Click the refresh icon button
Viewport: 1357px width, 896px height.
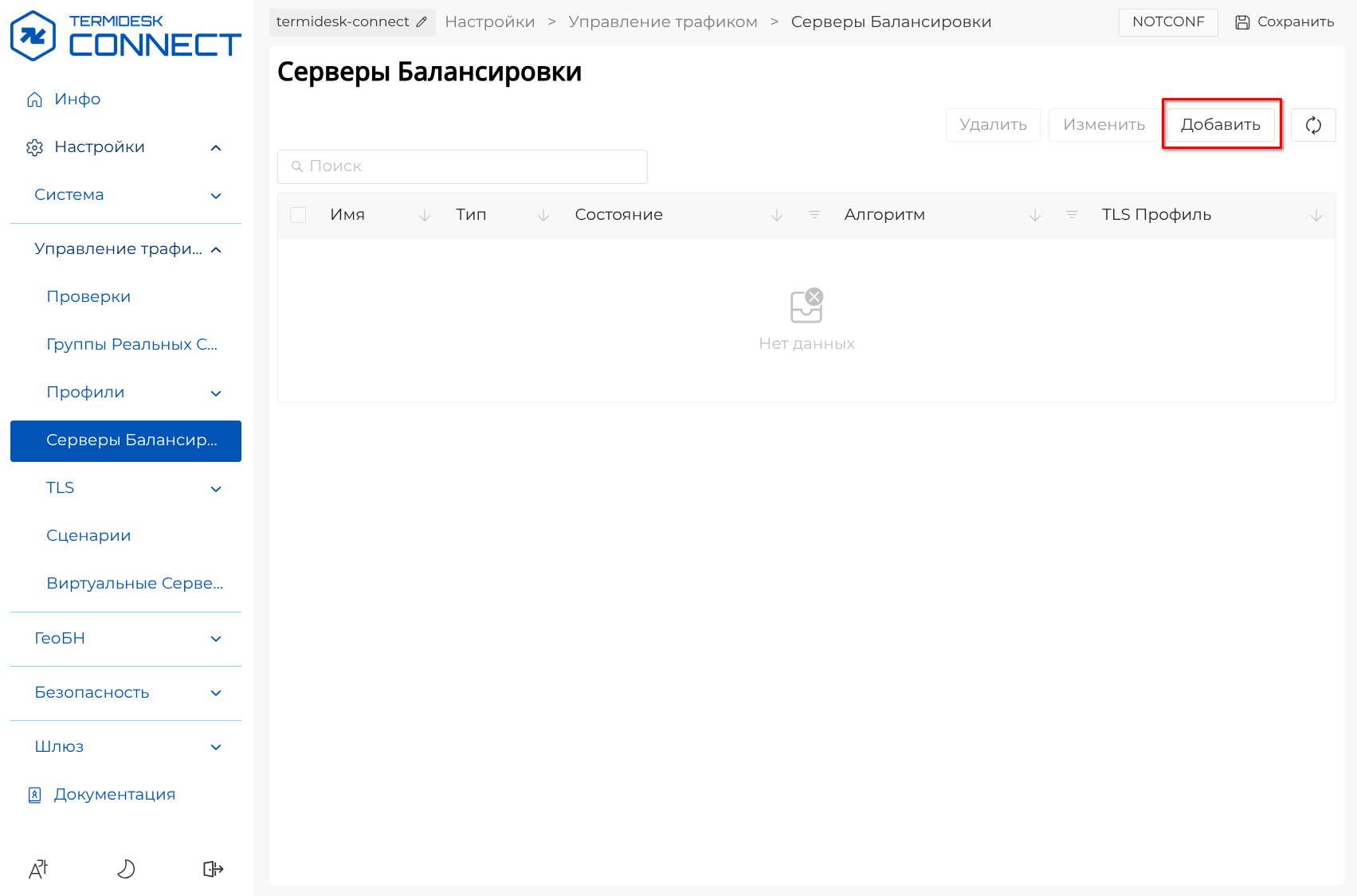1313,125
